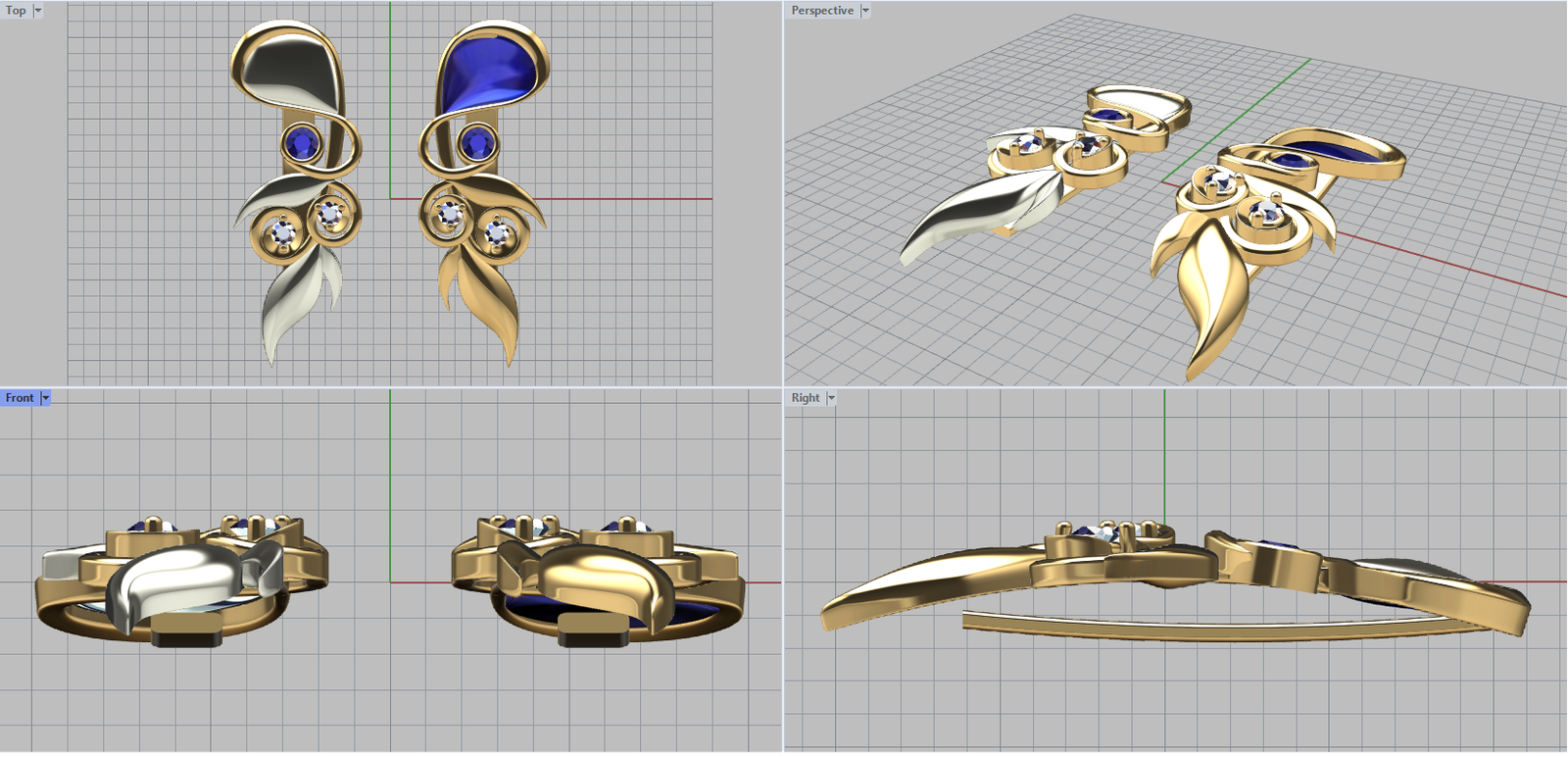The image size is (1568, 757).
Task: Click the Perspective viewport title label
Action: tap(821, 11)
